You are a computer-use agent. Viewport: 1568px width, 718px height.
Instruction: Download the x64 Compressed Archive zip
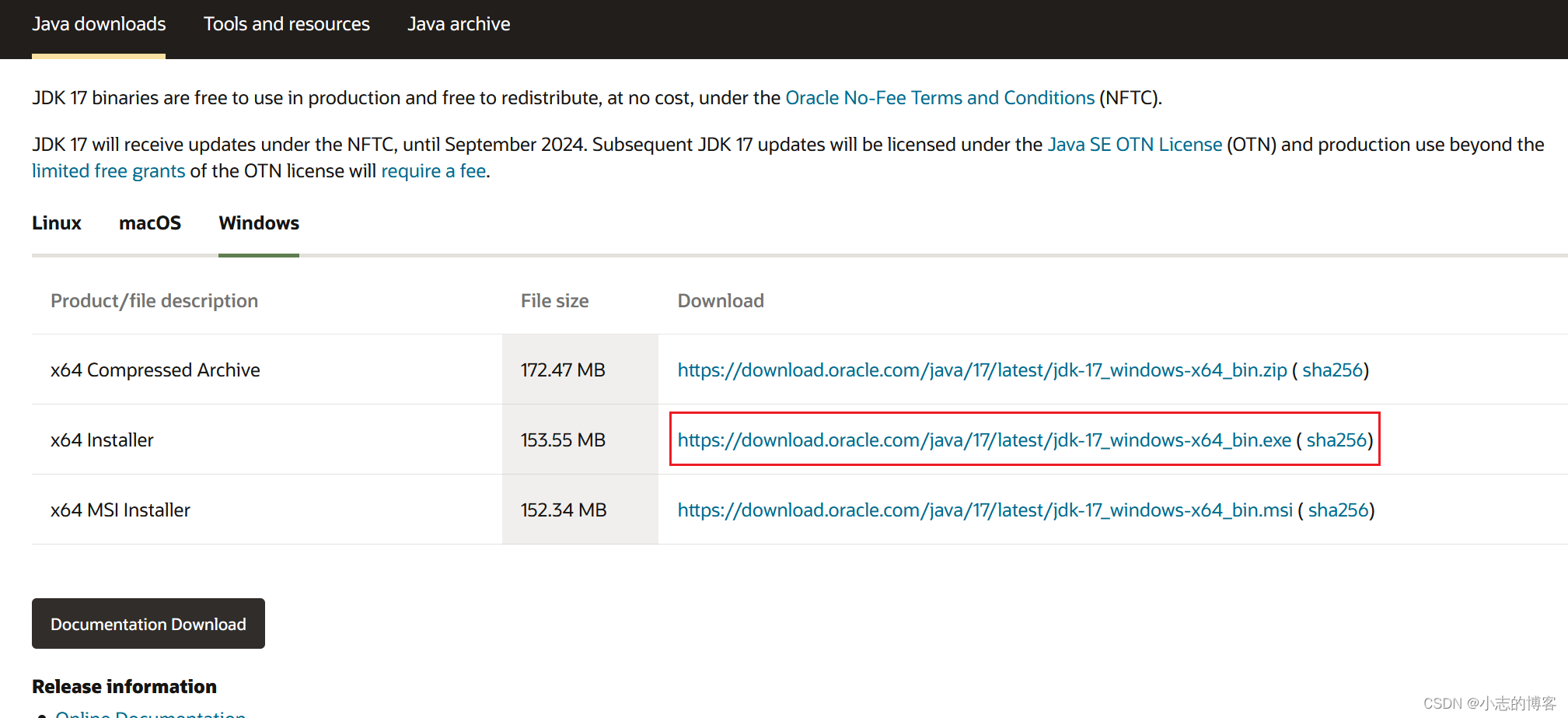982,370
